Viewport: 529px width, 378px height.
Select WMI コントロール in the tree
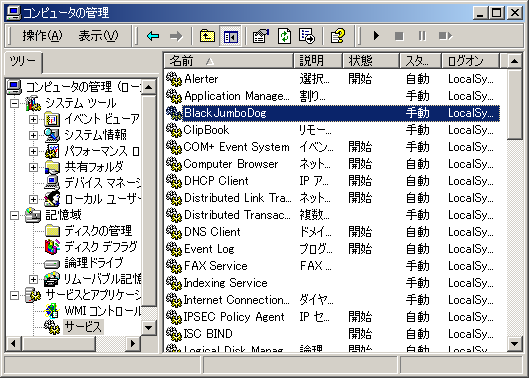(x=103, y=311)
